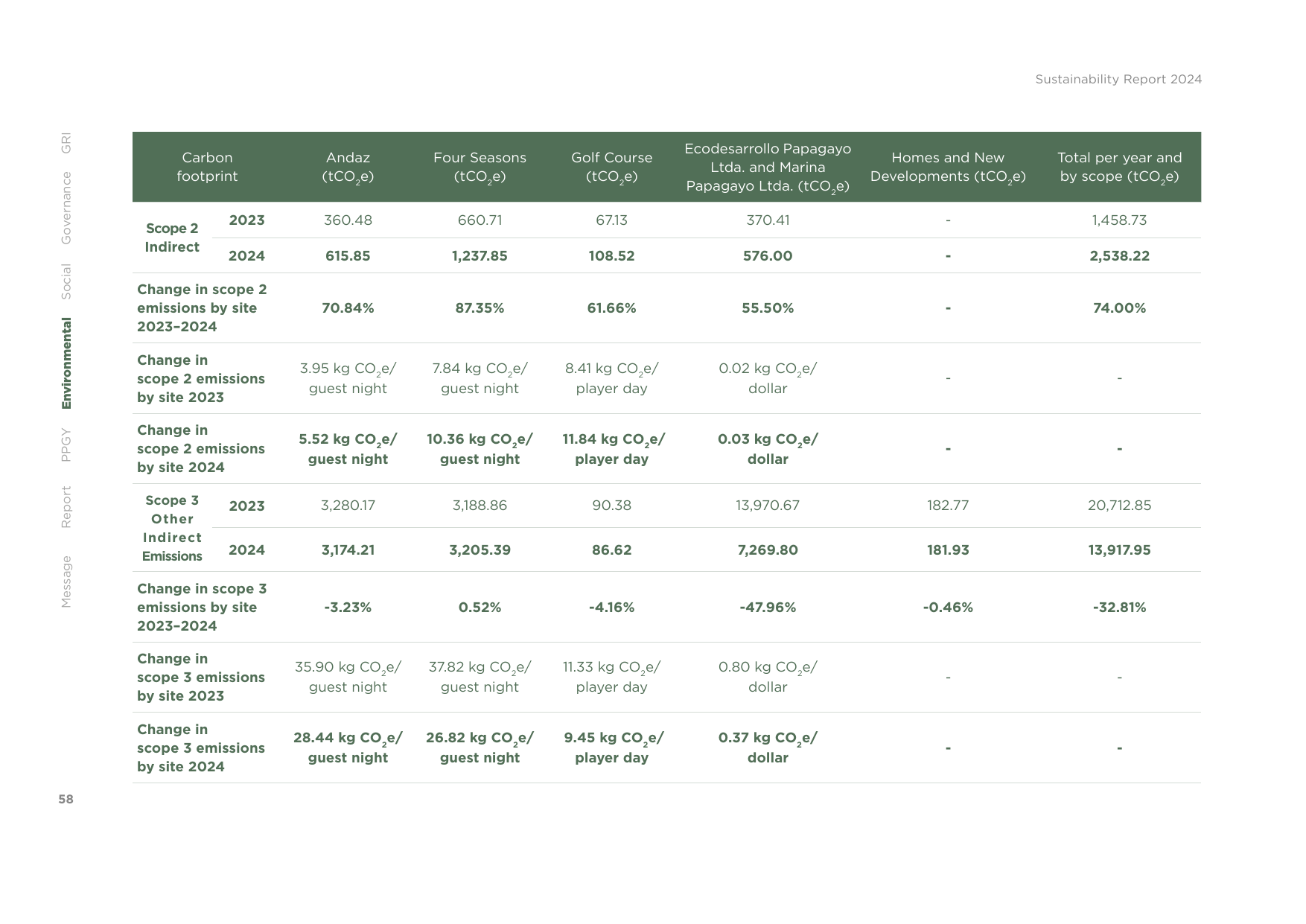Go to the Social section tab
The width and height of the screenshot is (1306, 924).
tap(66, 281)
